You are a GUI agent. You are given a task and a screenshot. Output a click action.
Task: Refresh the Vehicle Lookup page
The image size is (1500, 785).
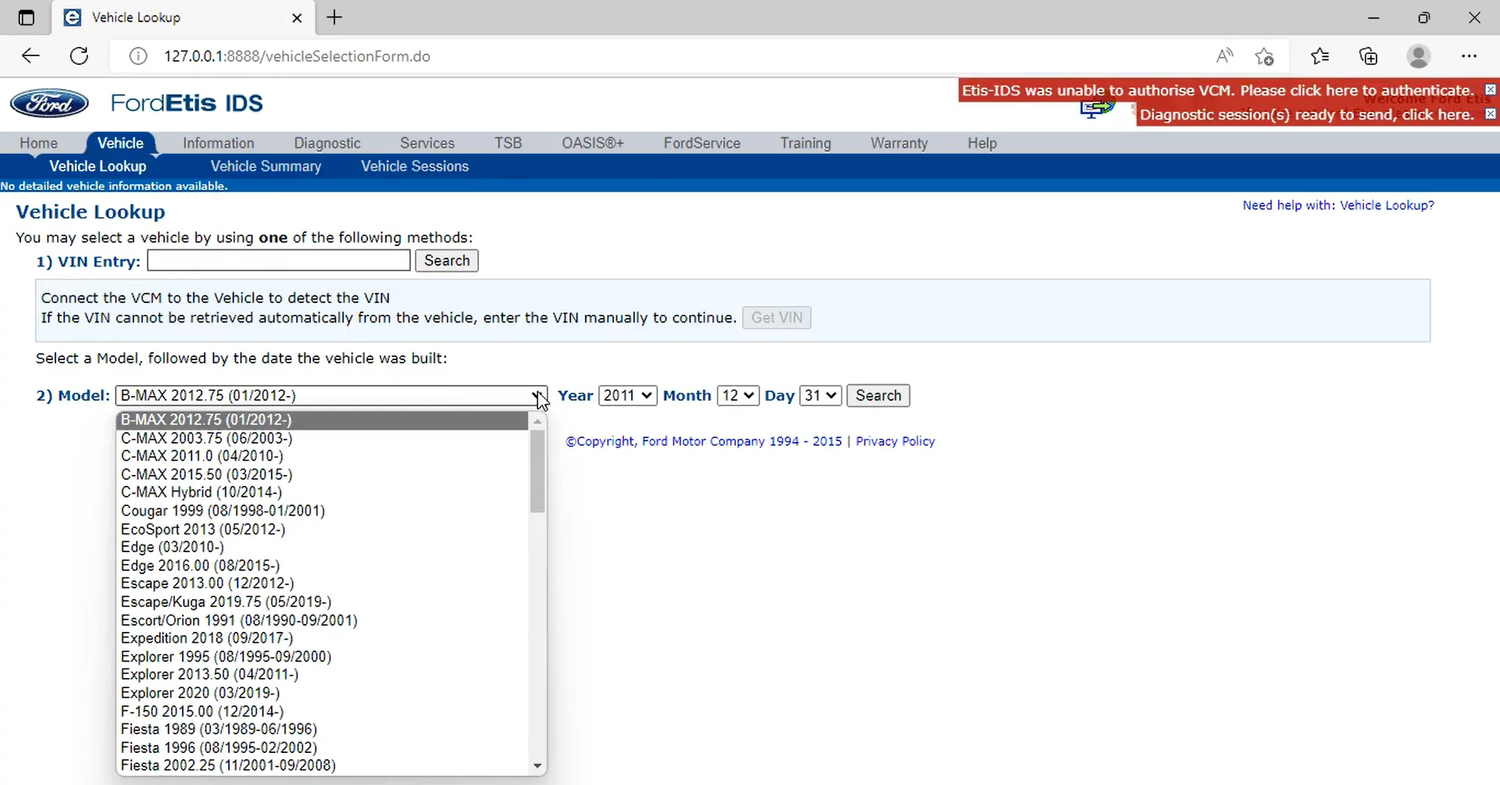79,56
